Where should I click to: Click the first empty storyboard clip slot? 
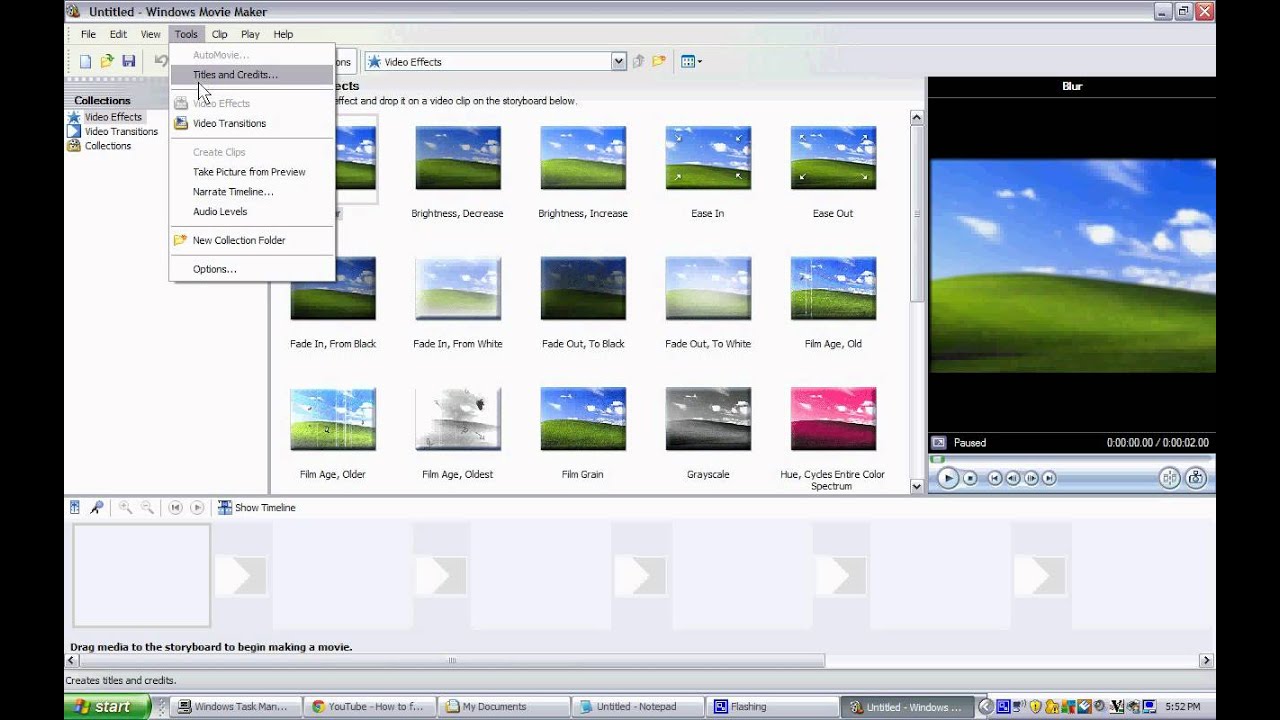pyautogui.click(x=141, y=576)
